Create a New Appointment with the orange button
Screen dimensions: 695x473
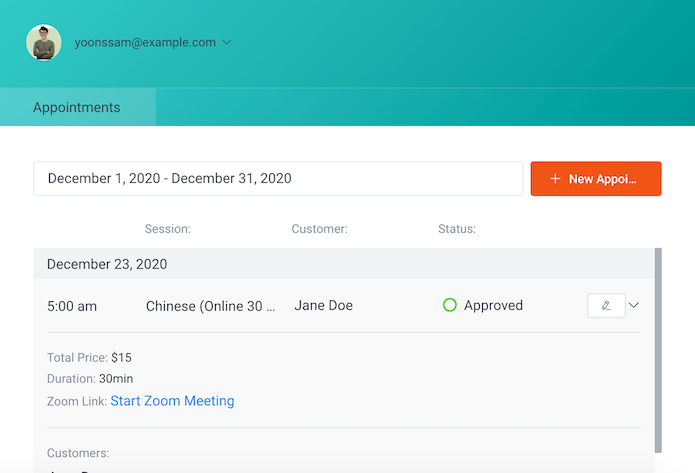click(x=596, y=179)
